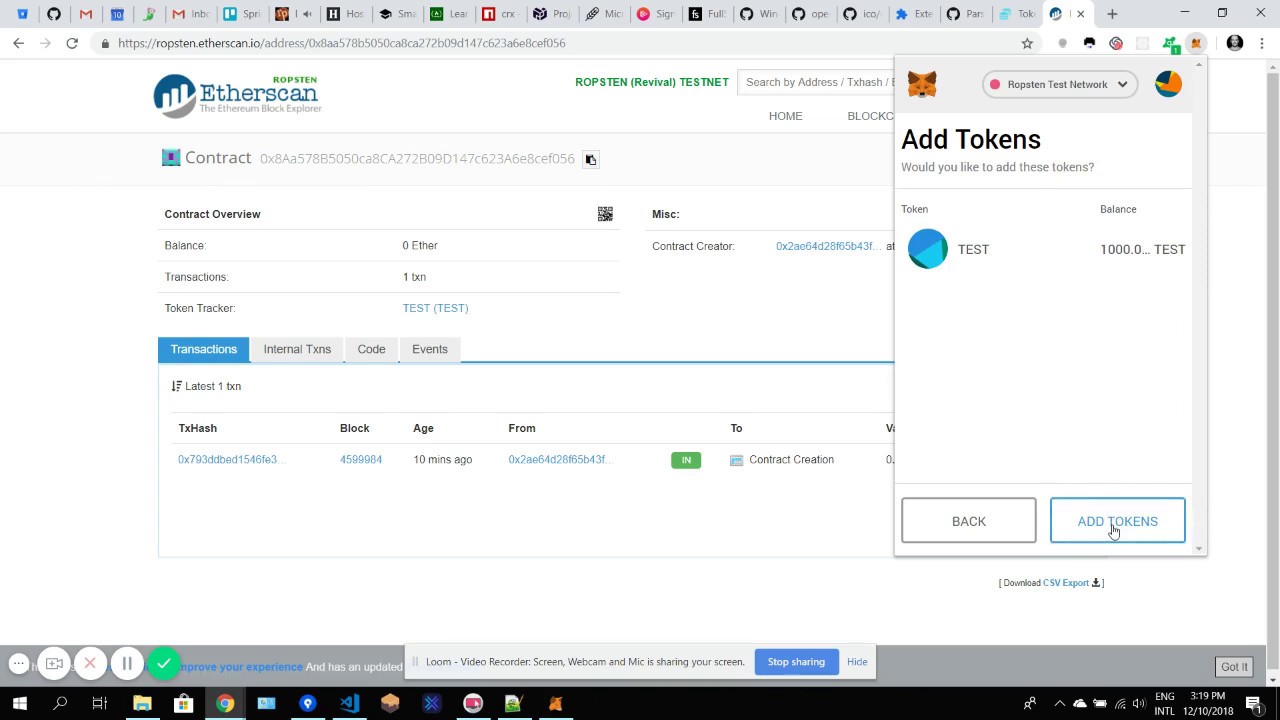
Task: Click the 'Latest 1 txn' sort label
Action: pyautogui.click(x=206, y=386)
